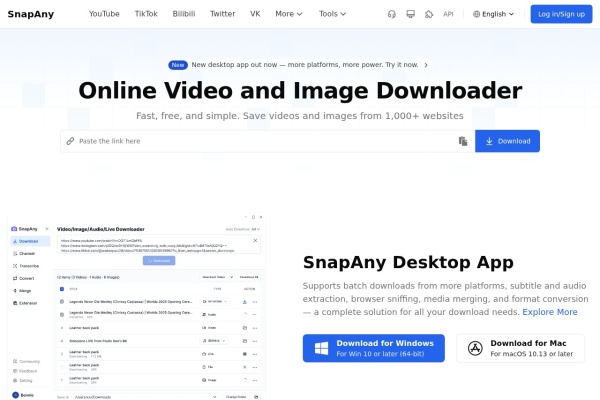The height and width of the screenshot is (400, 600).
Task: Open the Twitter downloader page
Action: tap(222, 14)
